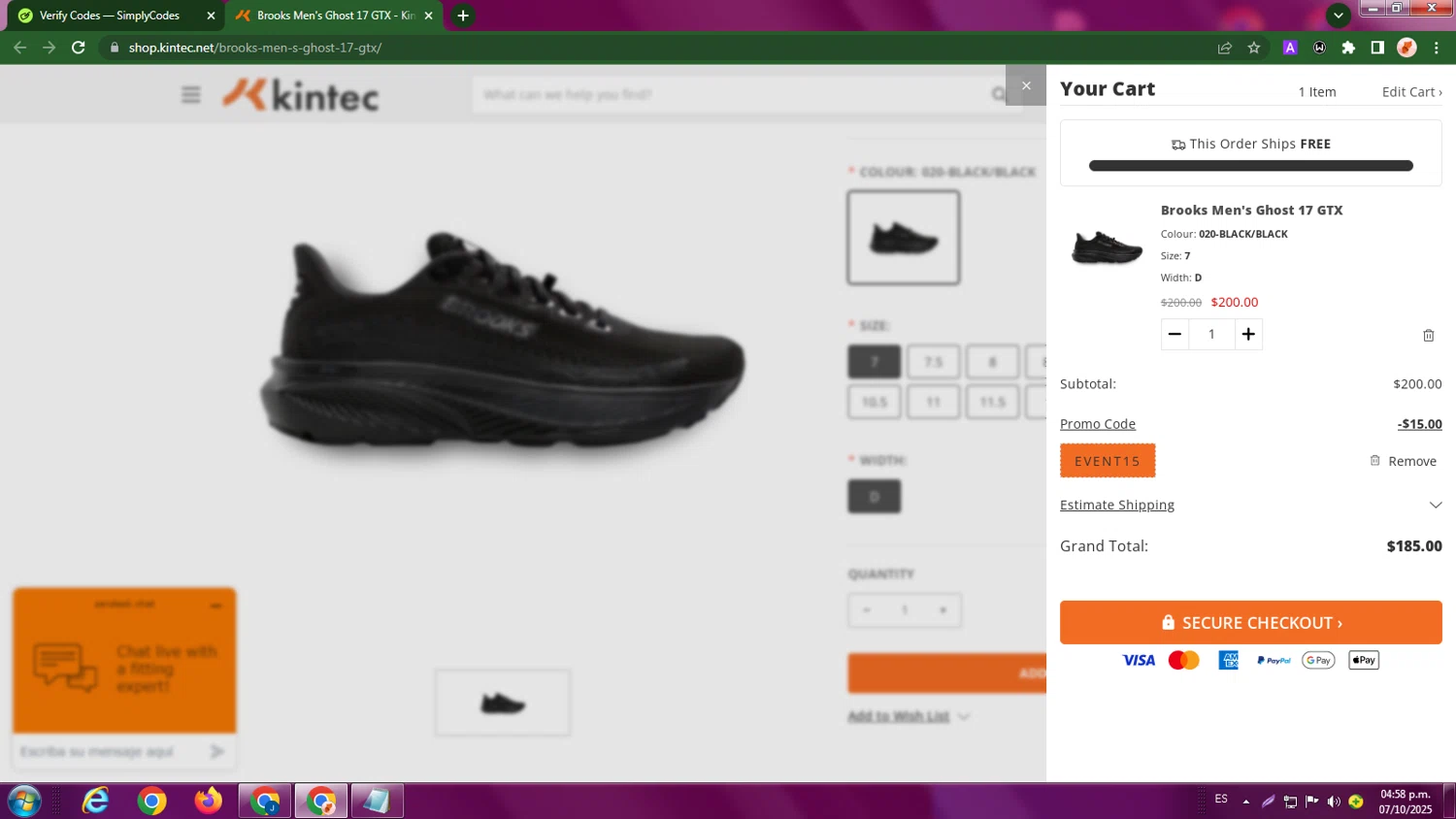Decrease cart quantity with the minus button
Image resolution: width=1456 pixels, height=819 pixels.
point(1175,334)
